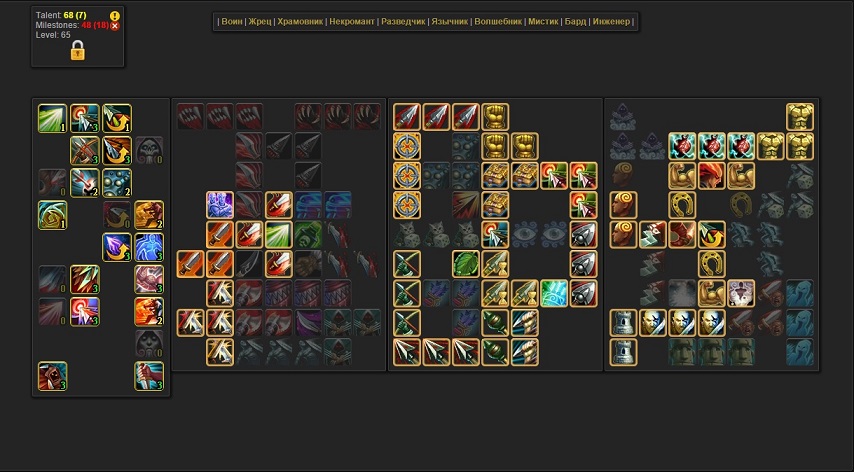Click the red X beside Milestones

114,26
